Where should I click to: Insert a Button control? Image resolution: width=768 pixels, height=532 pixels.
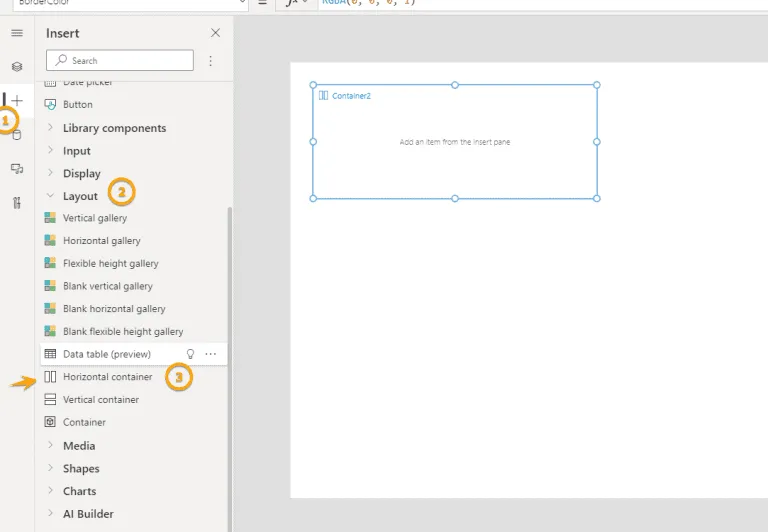pos(77,104)
